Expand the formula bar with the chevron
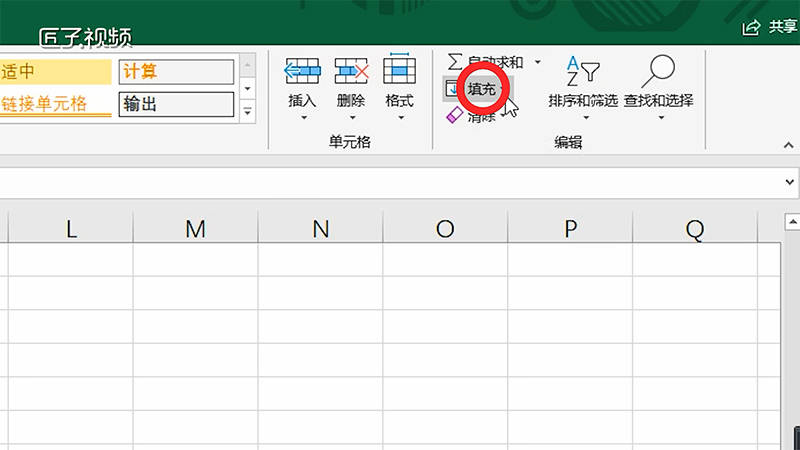 point(790,183)
